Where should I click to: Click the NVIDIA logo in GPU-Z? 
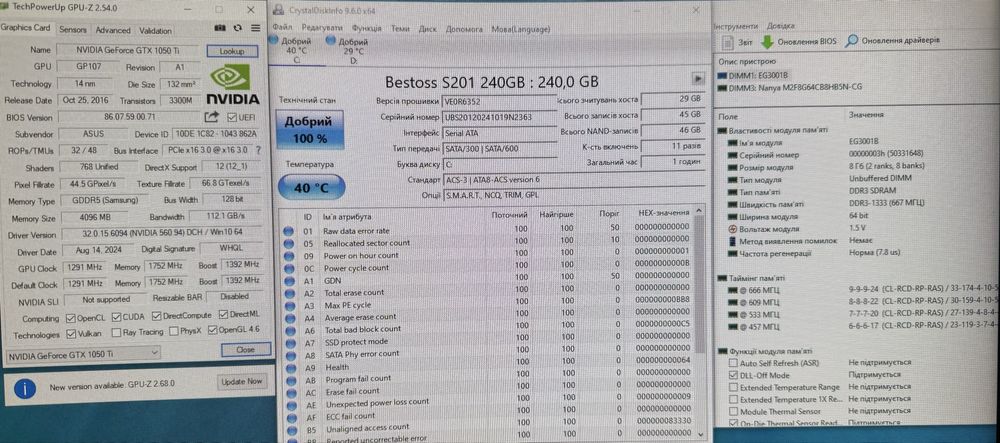click(x=233, y=83)
